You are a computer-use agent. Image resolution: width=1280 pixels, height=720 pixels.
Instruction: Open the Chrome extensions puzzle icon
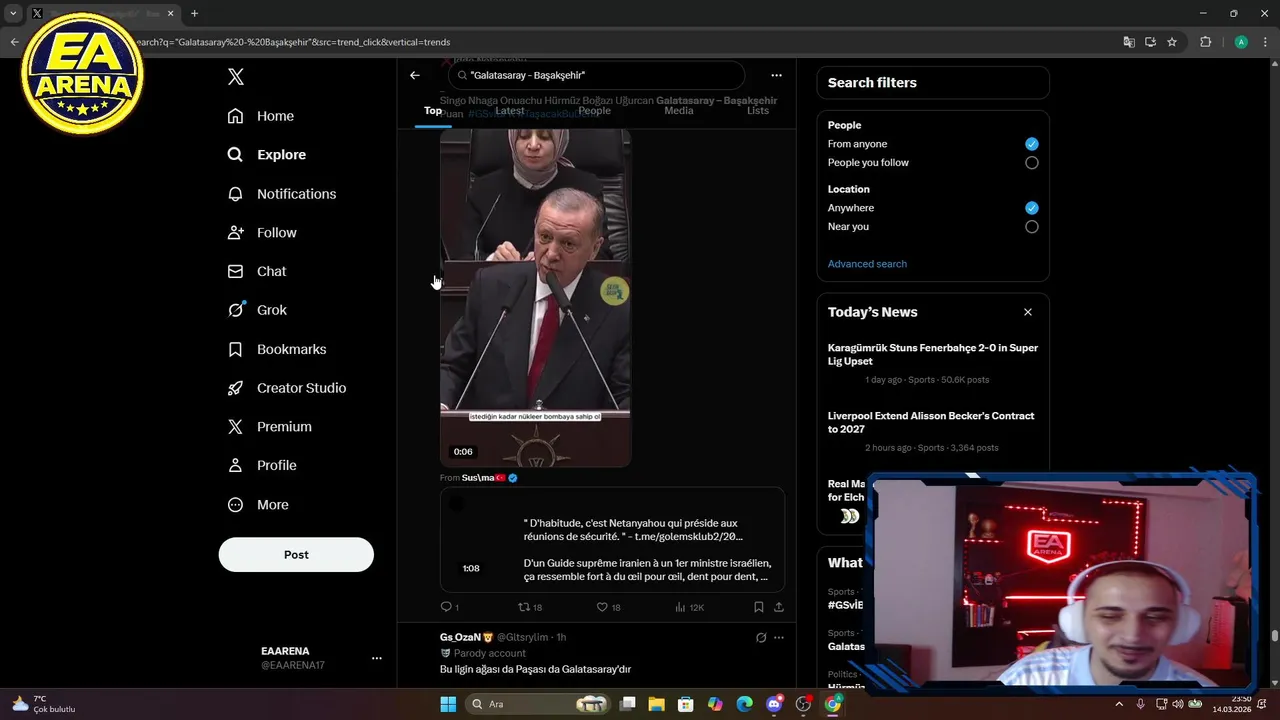(1205, 42)
